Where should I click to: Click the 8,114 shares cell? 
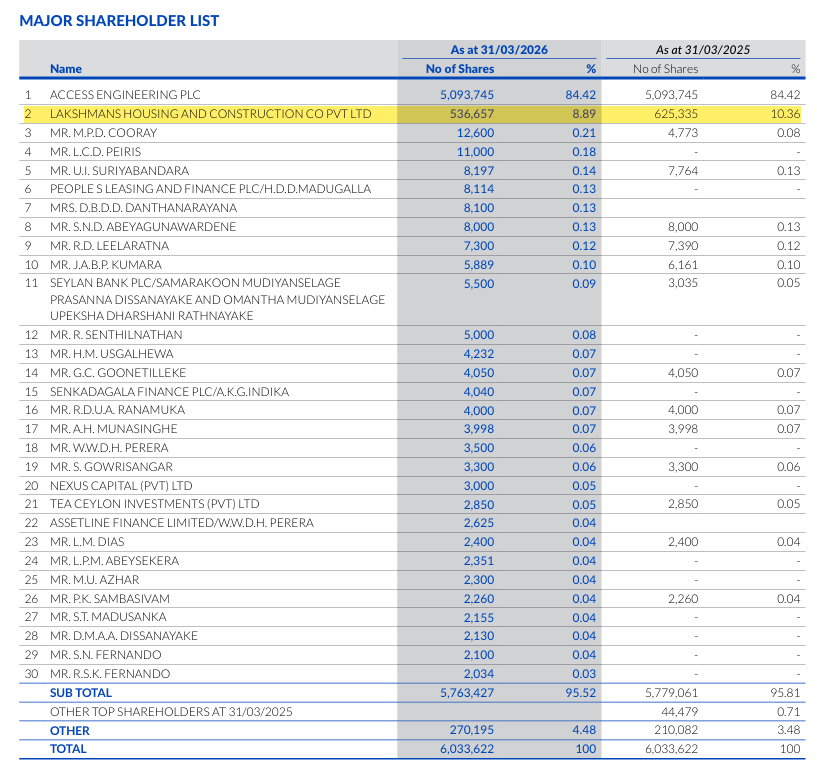479,189
